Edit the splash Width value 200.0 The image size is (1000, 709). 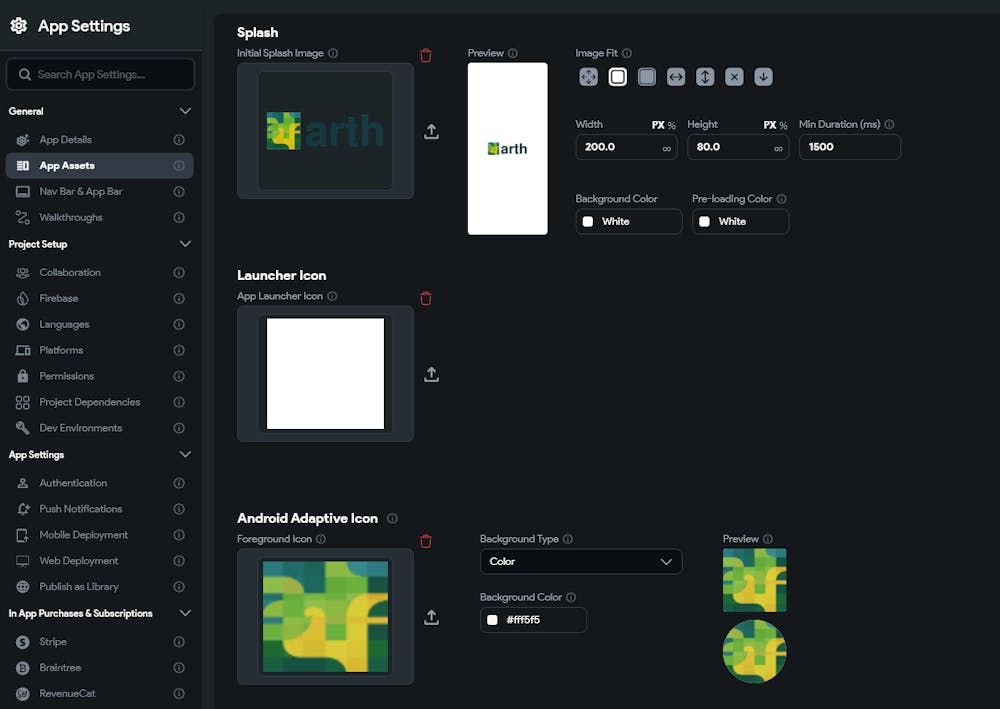pyautogui.click(x=626, y=147)
